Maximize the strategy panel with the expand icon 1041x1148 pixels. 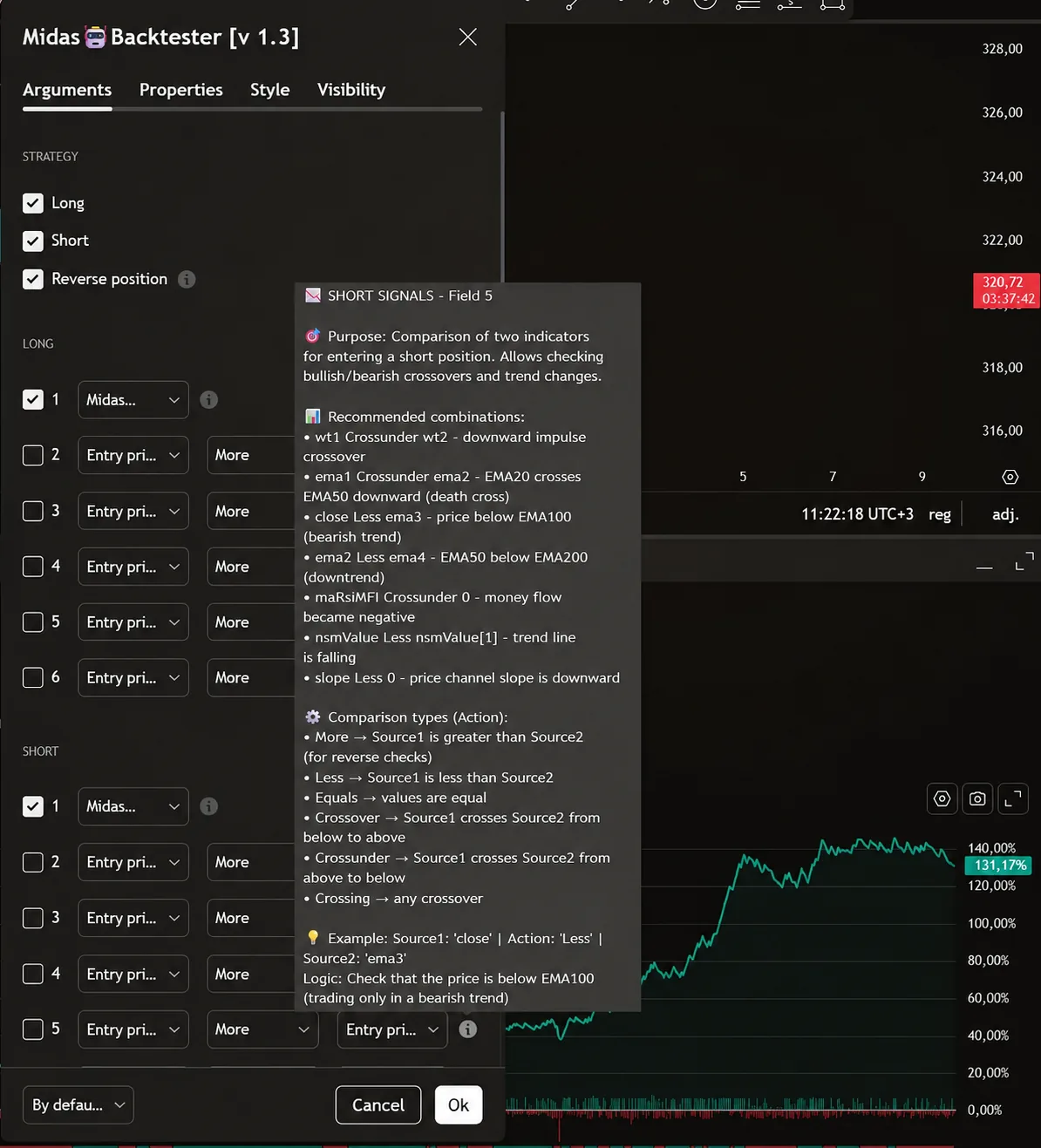1024,561
